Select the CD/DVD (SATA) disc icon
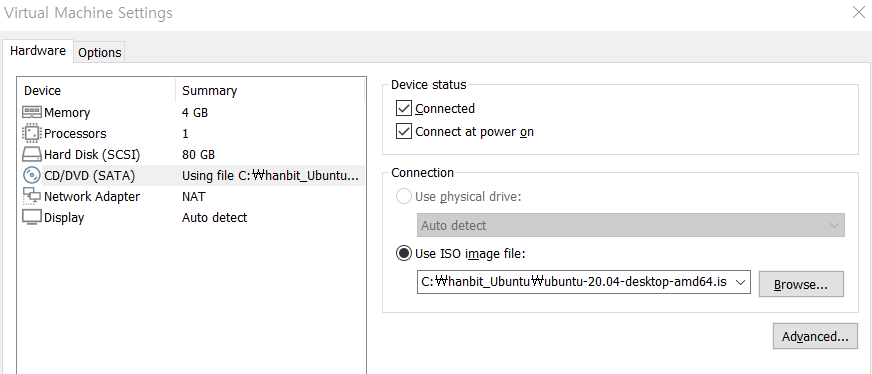The image size is (872, 374). [x=32, y=176]
